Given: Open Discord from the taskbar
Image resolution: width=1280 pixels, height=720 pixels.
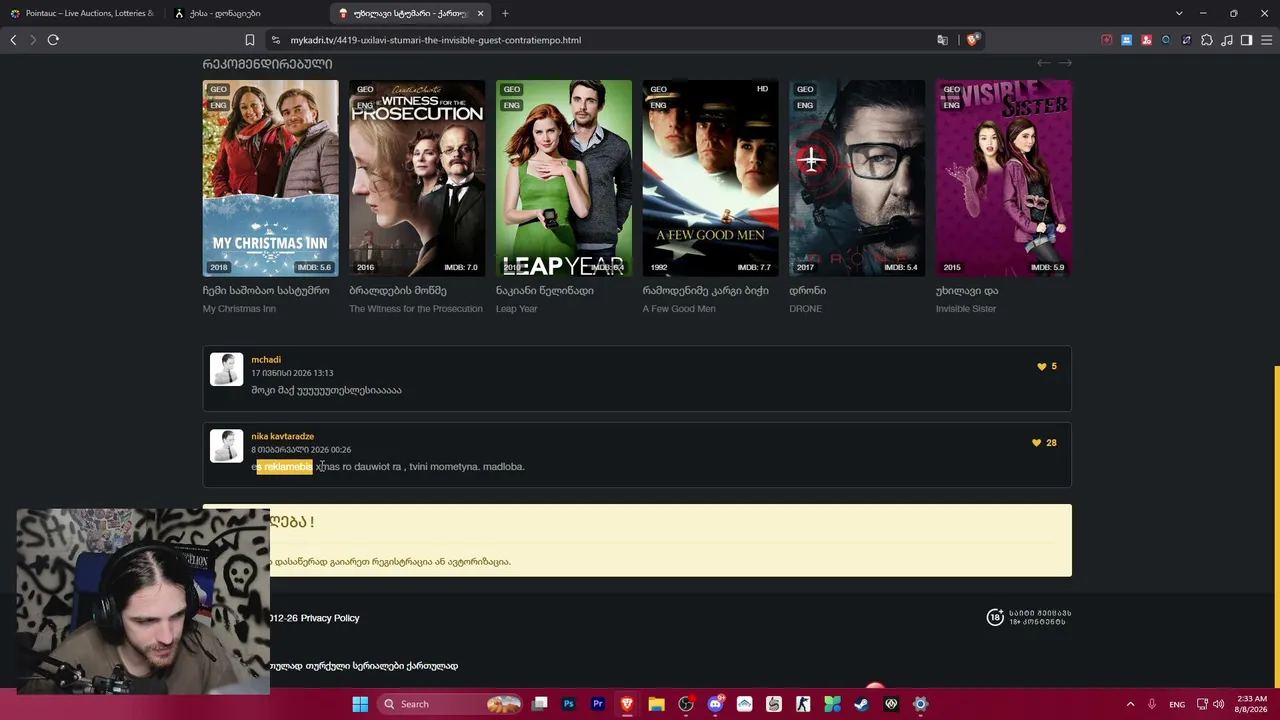Looking at the screenshot, I should tap(715, 704).
